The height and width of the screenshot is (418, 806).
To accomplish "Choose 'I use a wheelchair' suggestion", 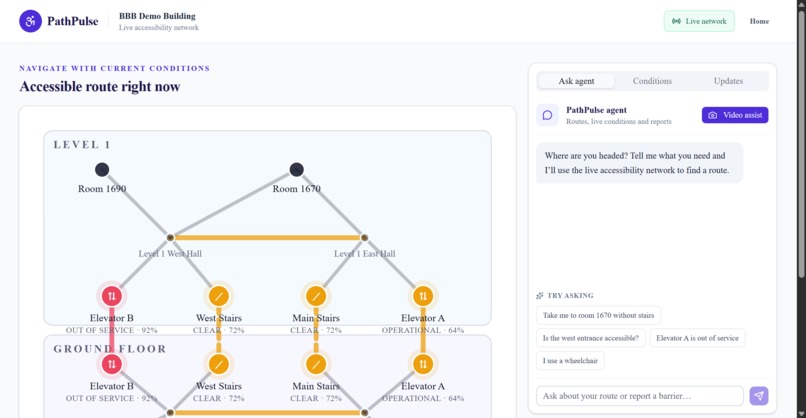I will [x=570, y=360].
